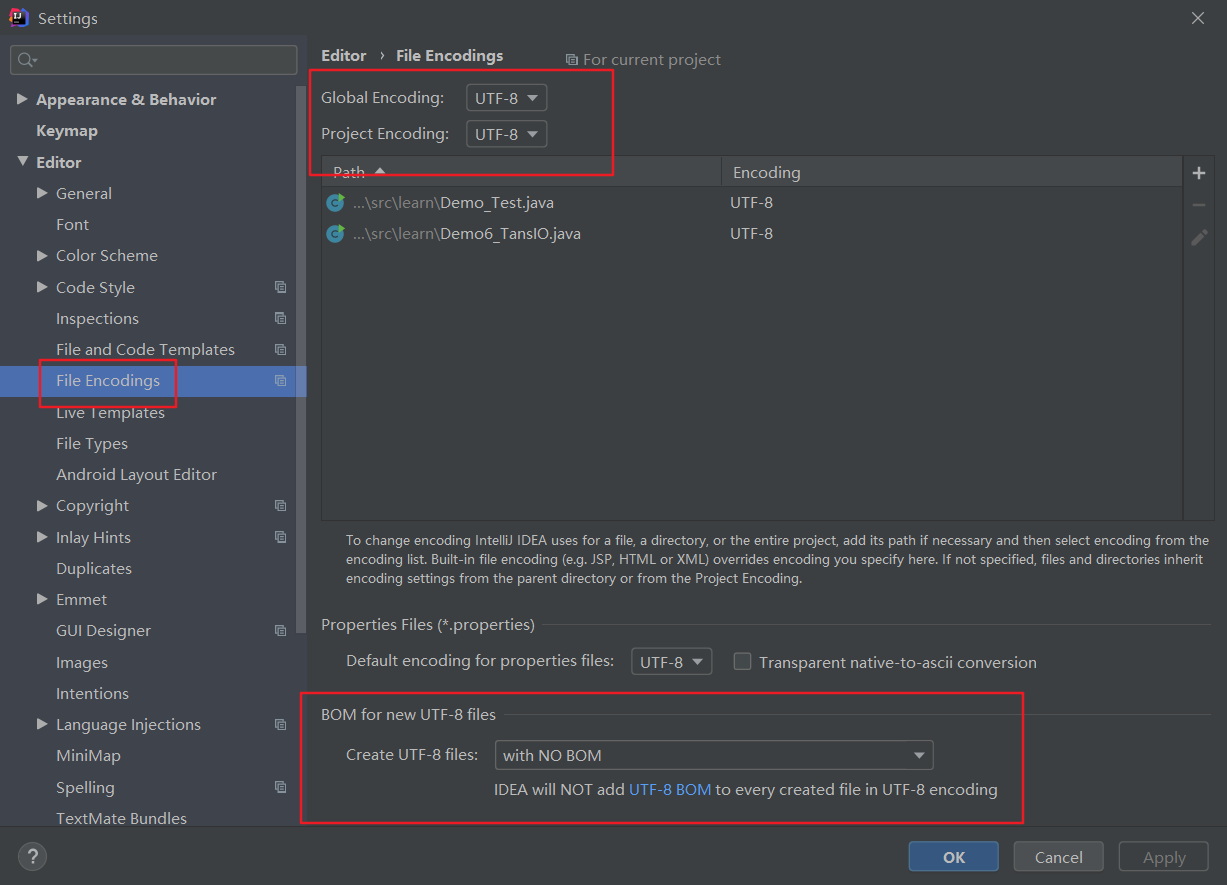The height and width of the screenshot is (885, 1227).
Task: Focus the settings search field
Action: (154, 60)
